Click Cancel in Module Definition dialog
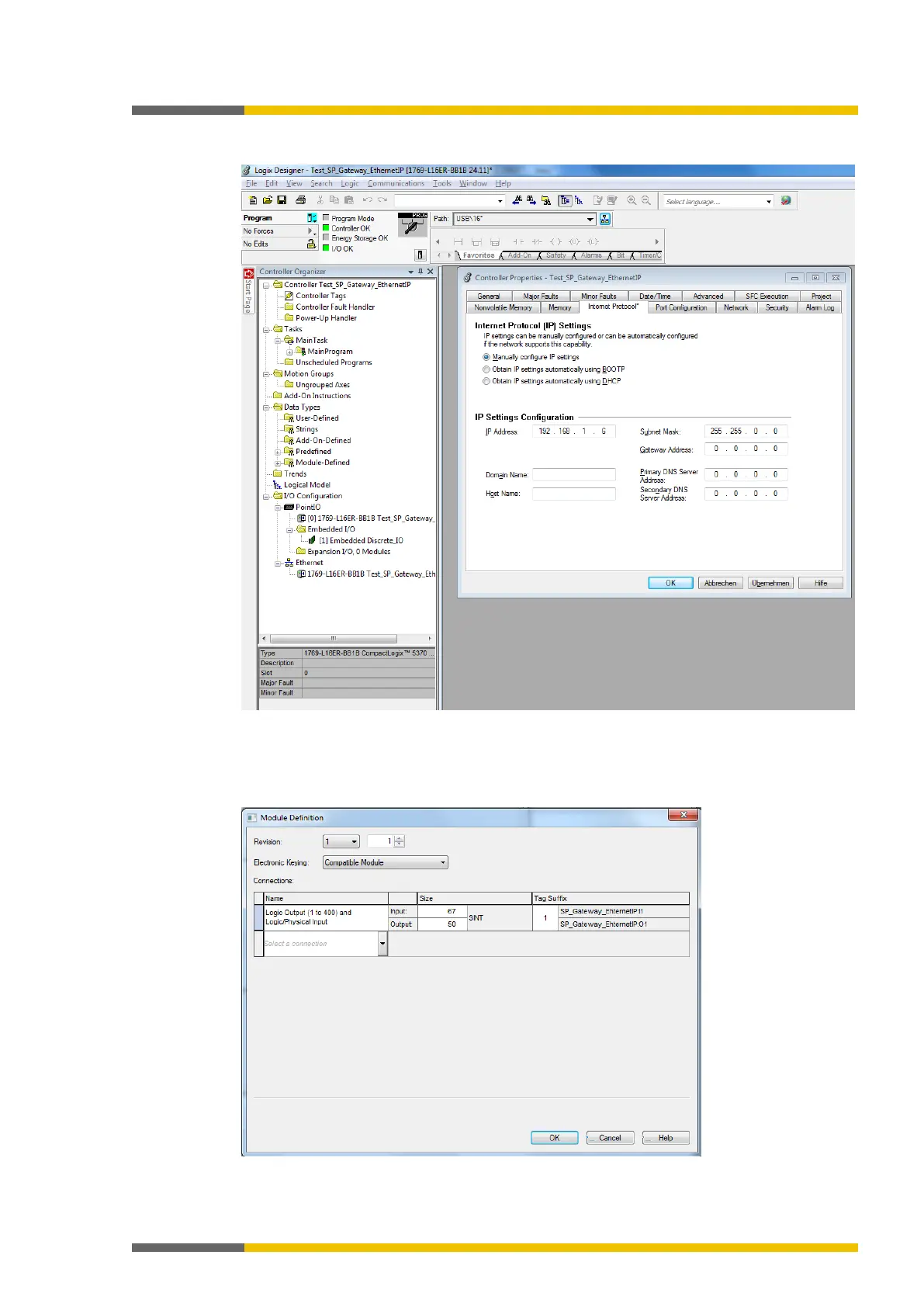Viewport: 924px width, 1307px height. 610,1138
